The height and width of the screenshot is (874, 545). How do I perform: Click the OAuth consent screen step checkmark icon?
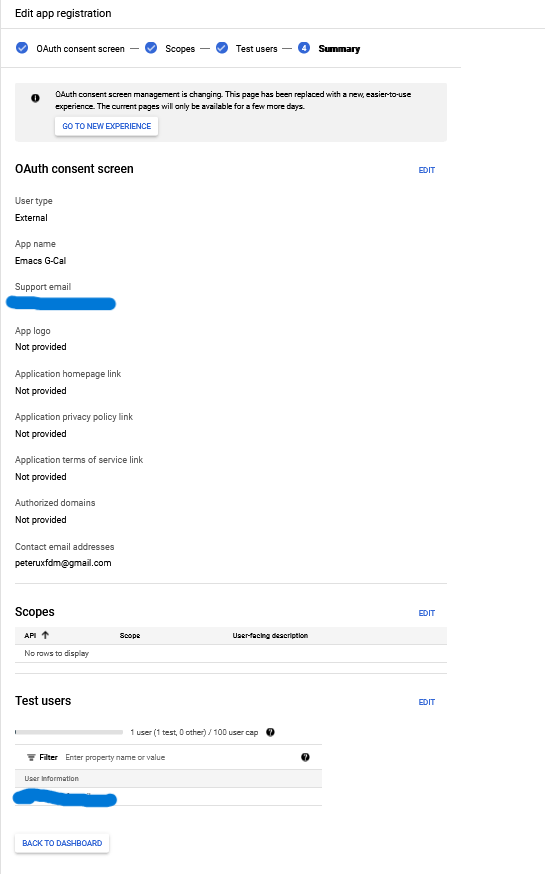coord(22,48)
